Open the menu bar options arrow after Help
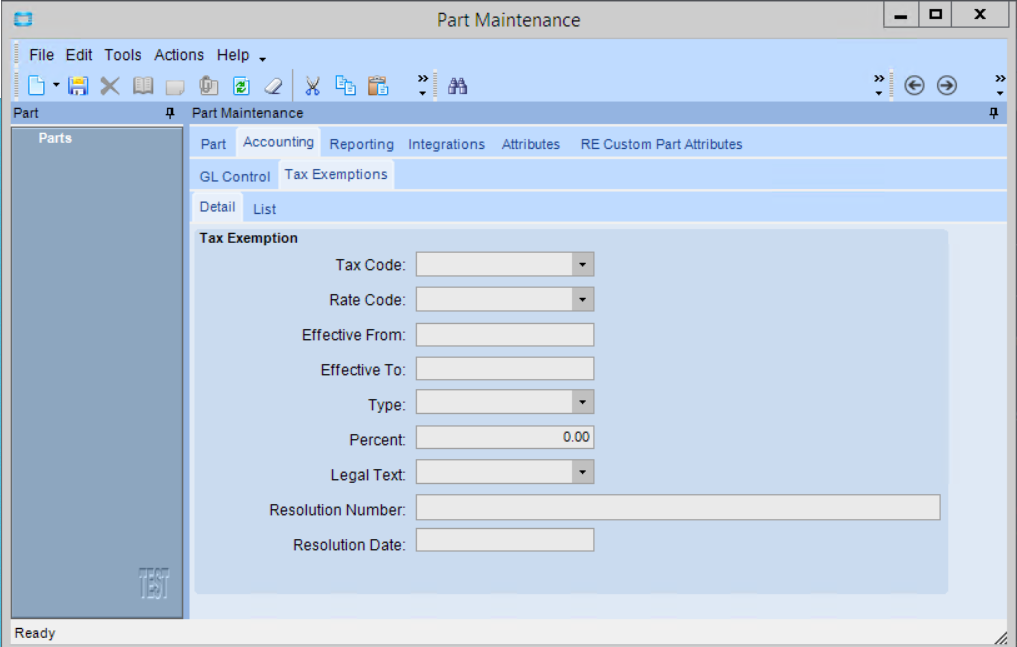Screen dimensions: 1017x647 tap(263, 59)
